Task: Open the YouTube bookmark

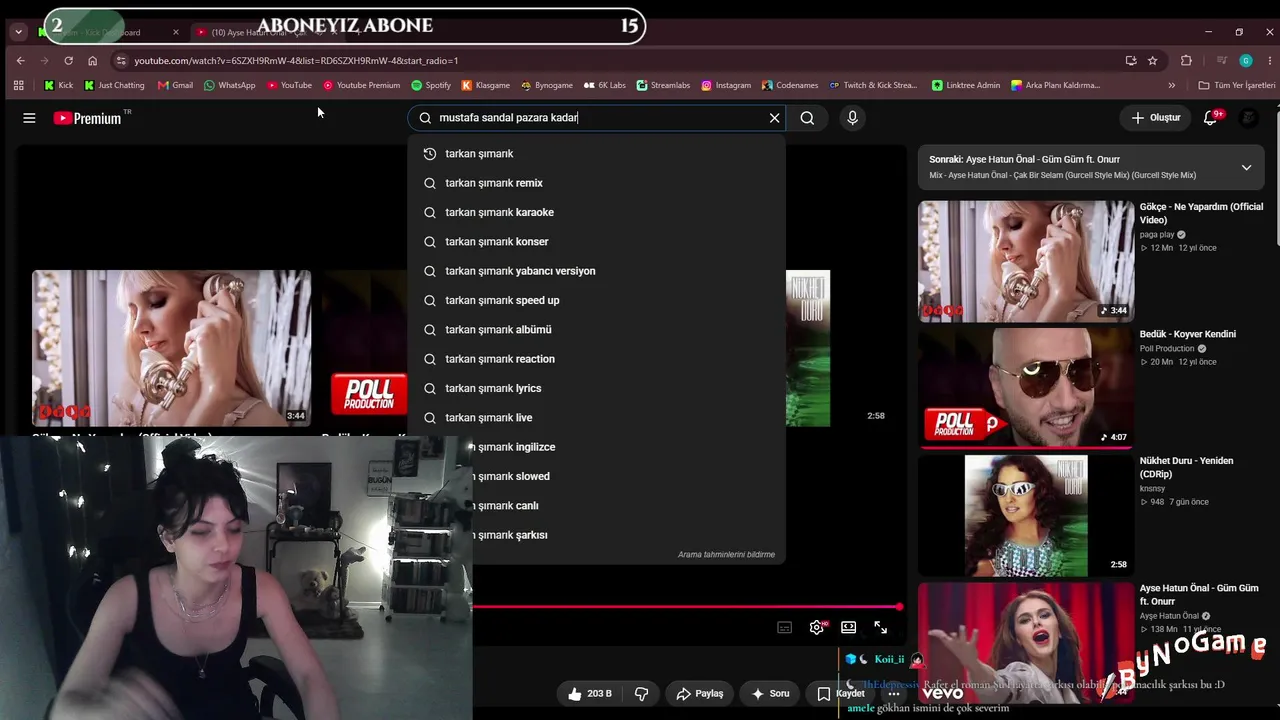Action: 290,85
